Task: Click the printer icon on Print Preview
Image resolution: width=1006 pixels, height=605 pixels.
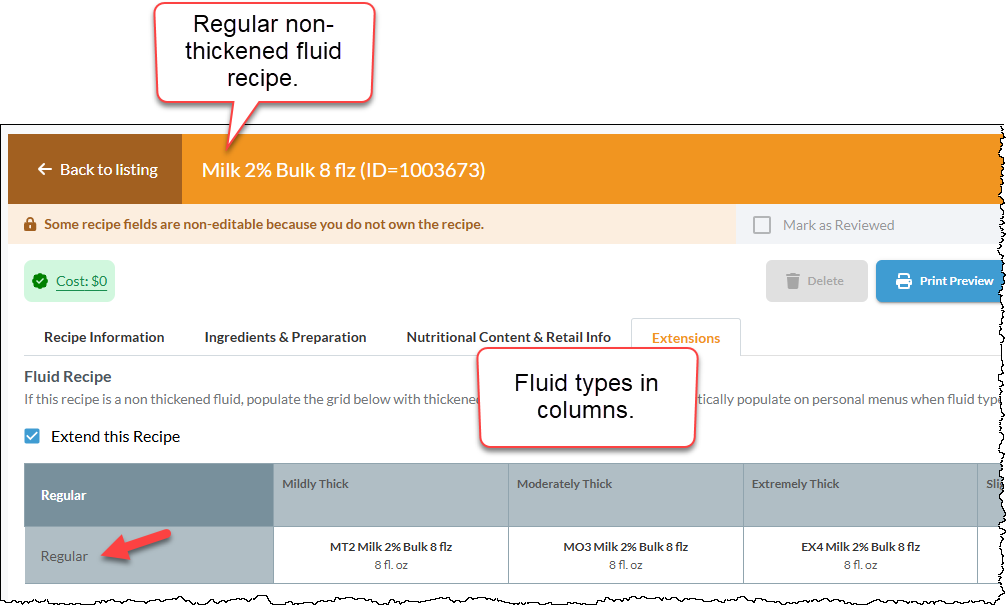Action: pyautogui.click(x=903, y=281)
